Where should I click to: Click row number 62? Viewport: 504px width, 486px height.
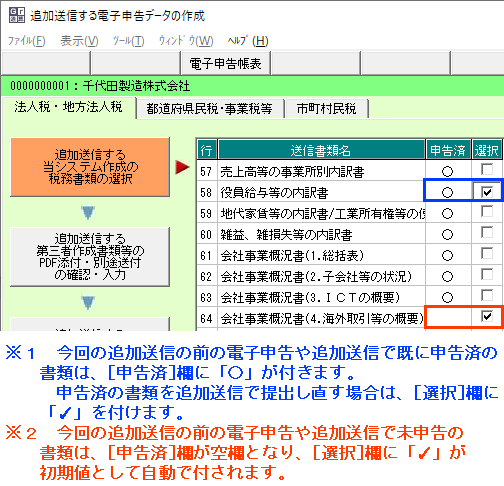[x=206, y=277]
